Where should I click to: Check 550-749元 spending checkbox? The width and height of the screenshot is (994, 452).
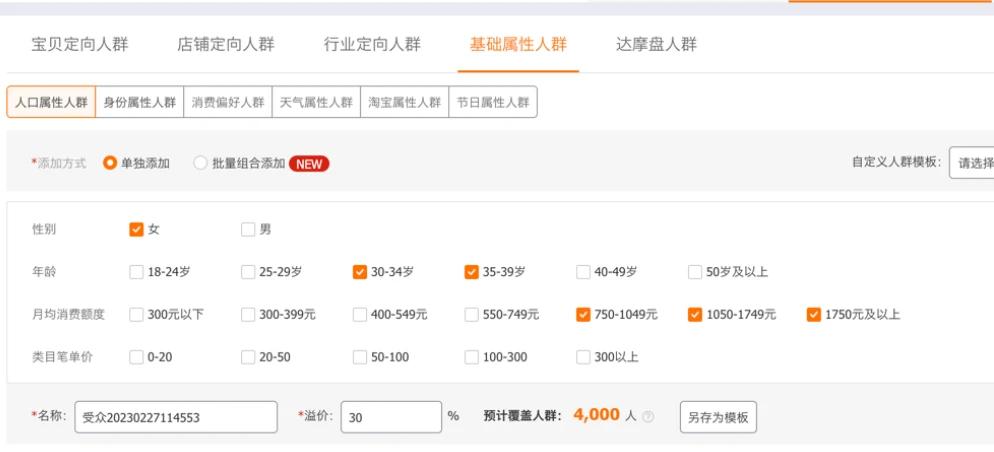(x=471, y=314)
